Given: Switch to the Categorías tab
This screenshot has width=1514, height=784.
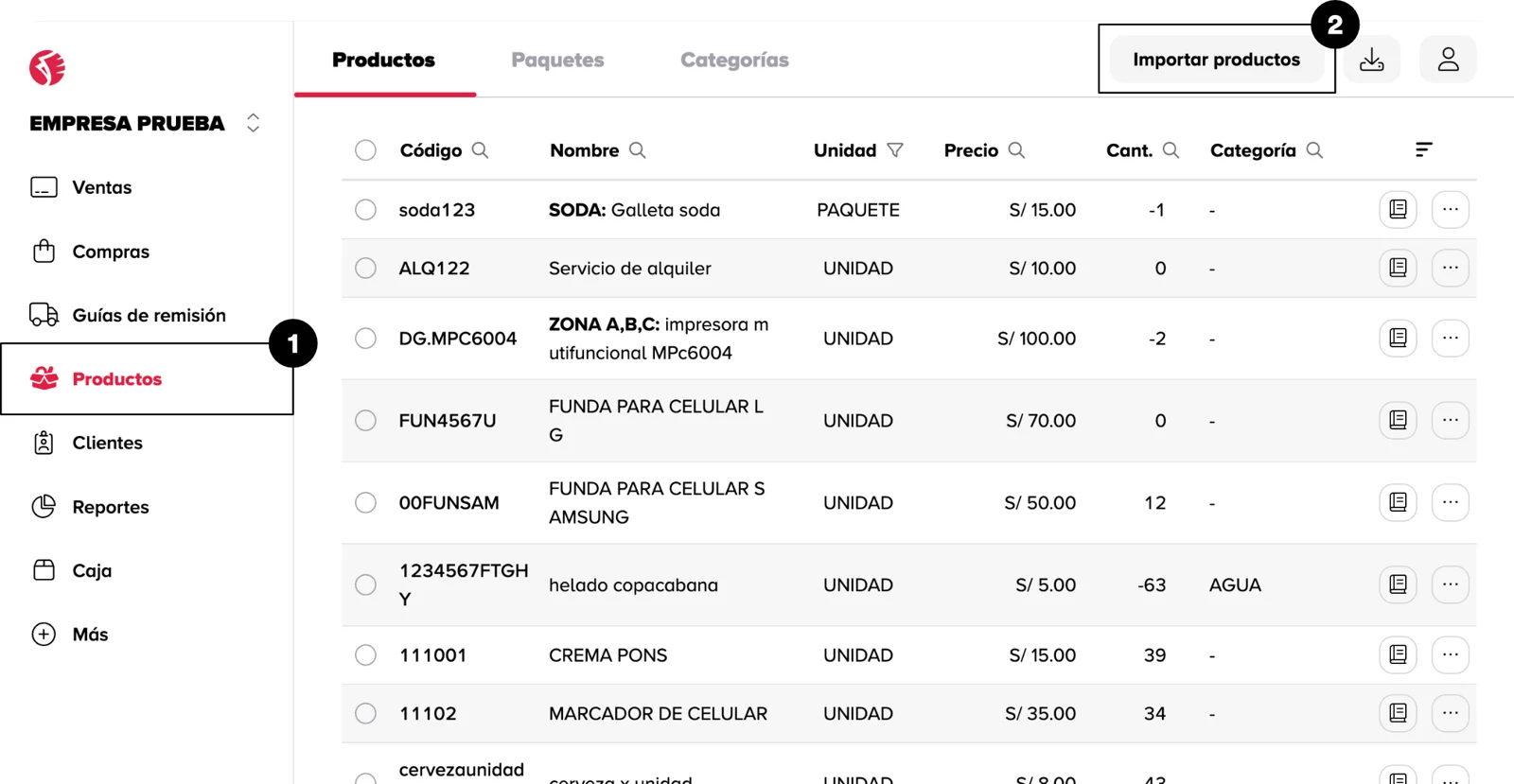Looking at the screenshot, I should click(734, 60).
